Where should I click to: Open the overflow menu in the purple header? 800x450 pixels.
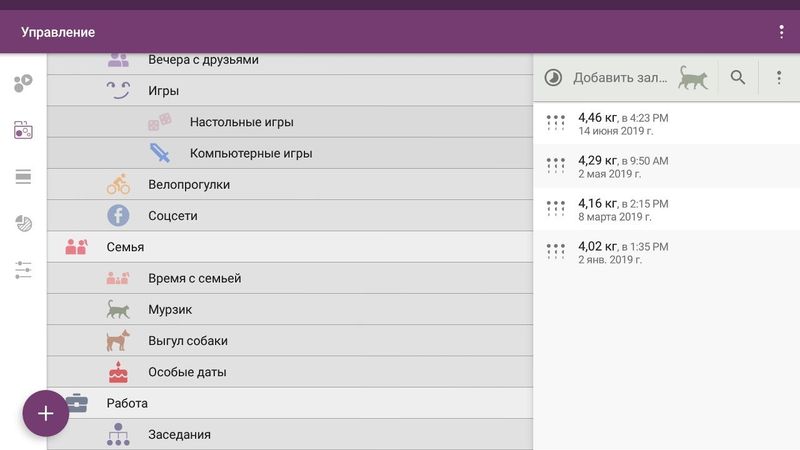[781, 32]
